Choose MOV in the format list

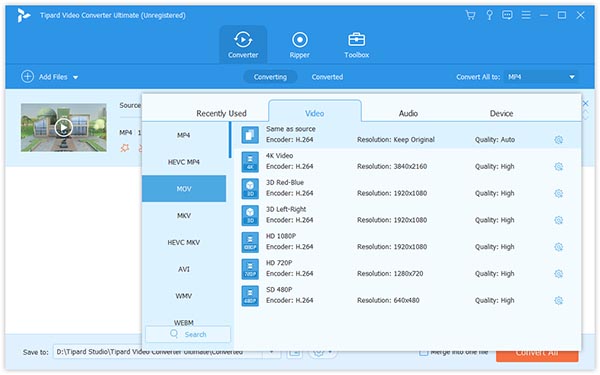184,189
